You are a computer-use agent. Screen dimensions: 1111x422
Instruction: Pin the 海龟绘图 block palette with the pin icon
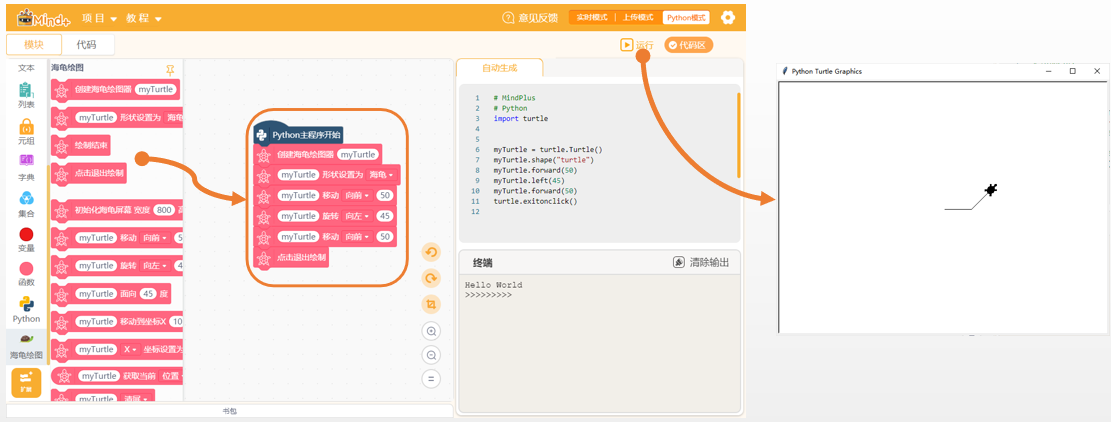170,69
